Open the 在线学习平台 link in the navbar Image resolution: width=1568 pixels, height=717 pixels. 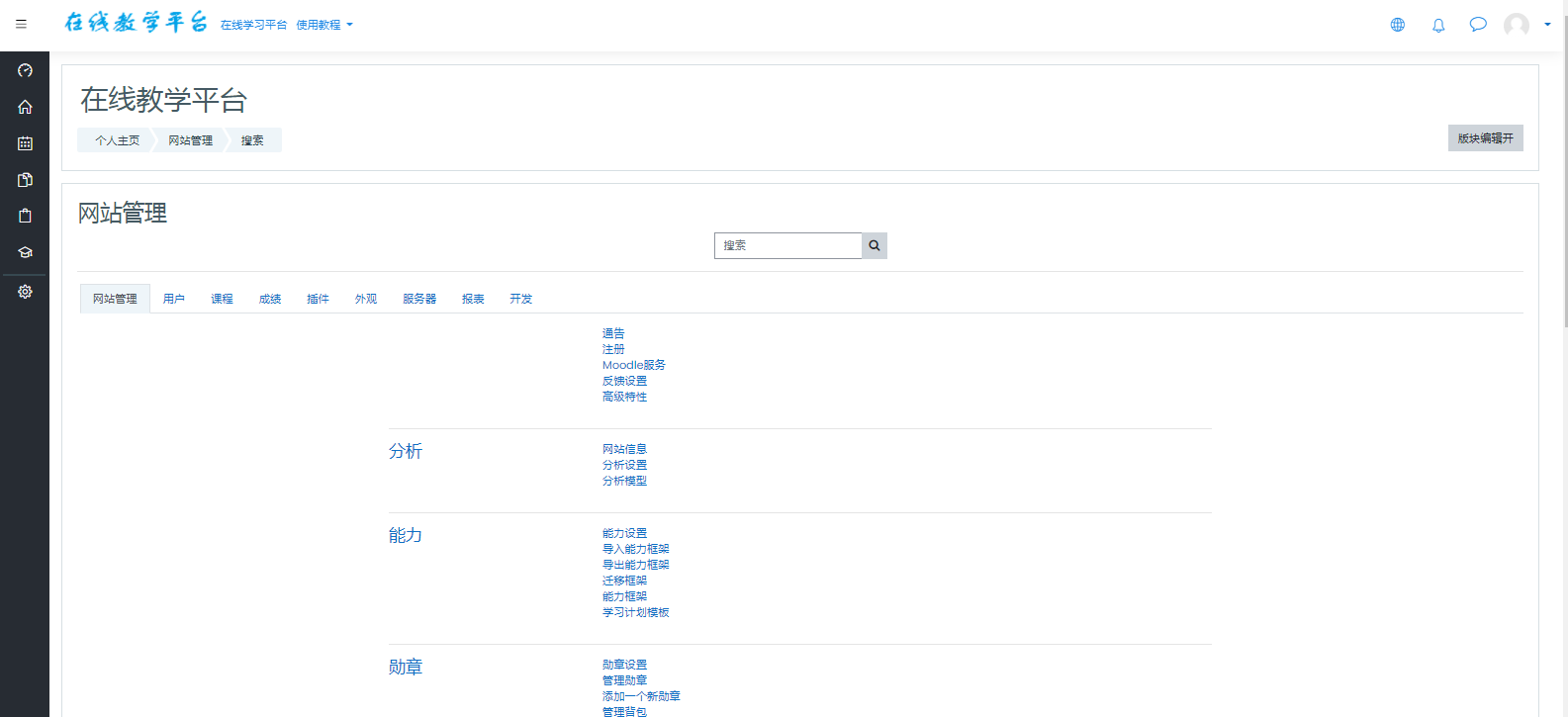pyautogui.click(x=253, y=25)
